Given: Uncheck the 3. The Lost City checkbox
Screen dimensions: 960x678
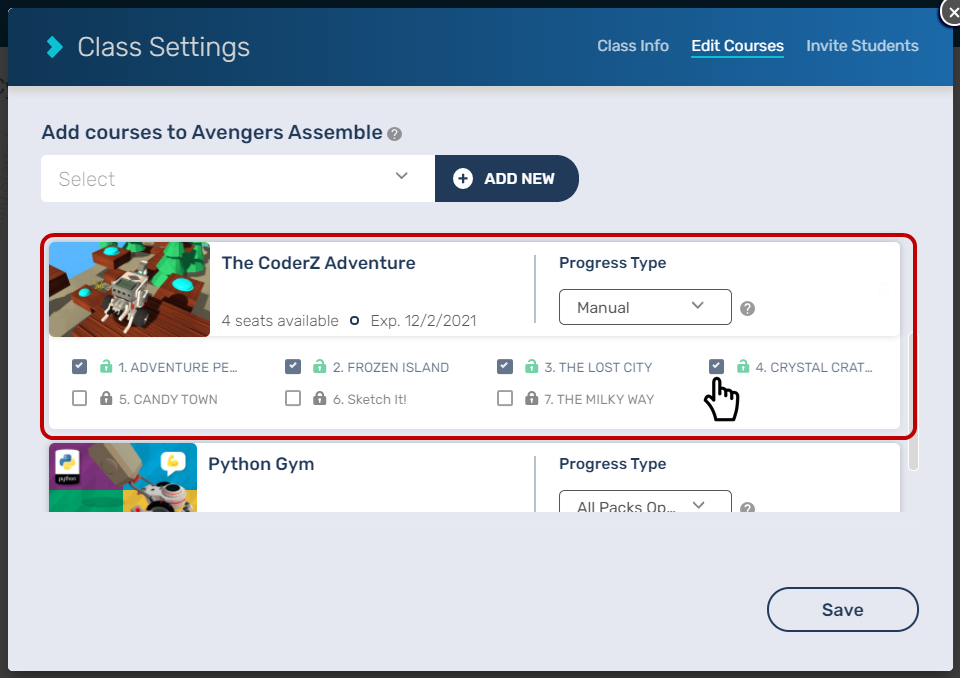Looking at the screenshot, I should click(505, 366).
